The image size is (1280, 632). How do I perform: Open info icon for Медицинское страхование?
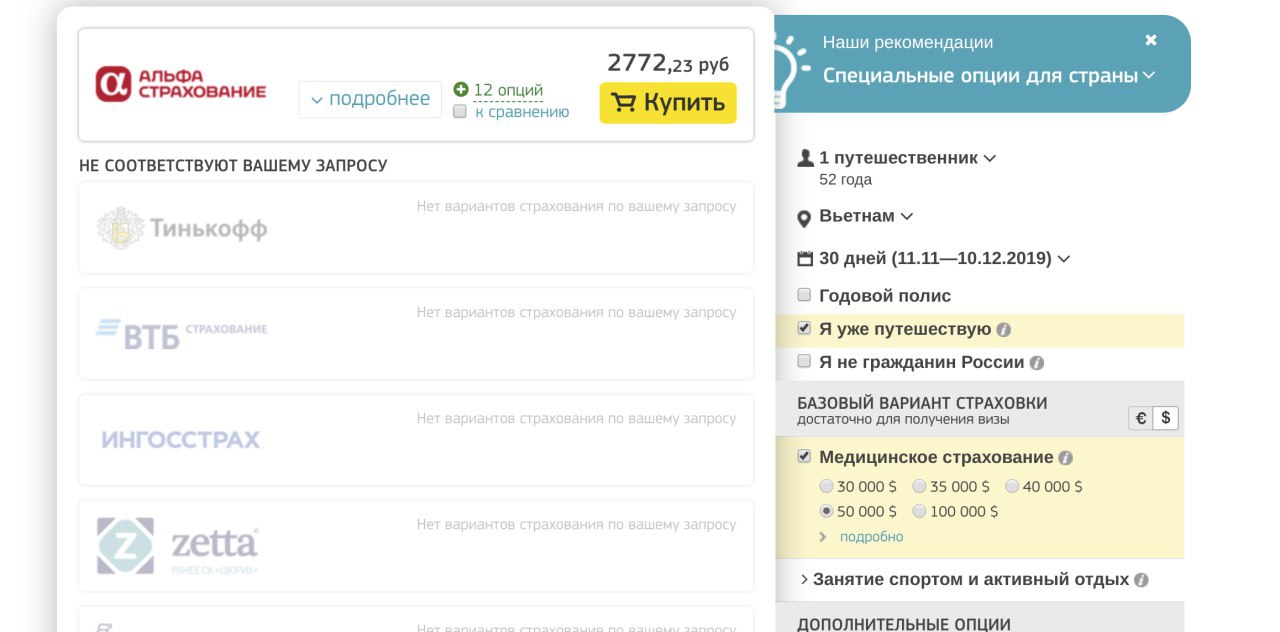pos(1065,458)
